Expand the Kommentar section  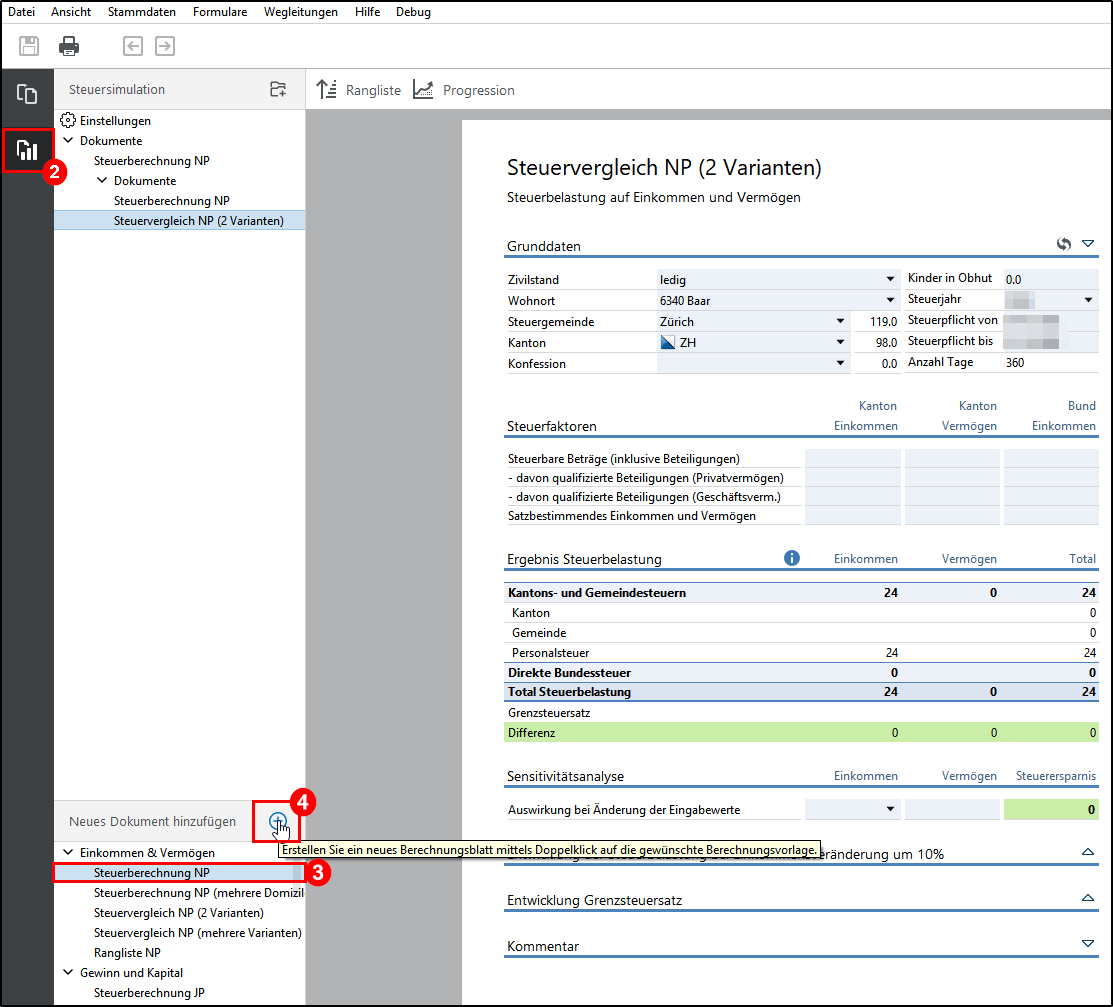1088,943
